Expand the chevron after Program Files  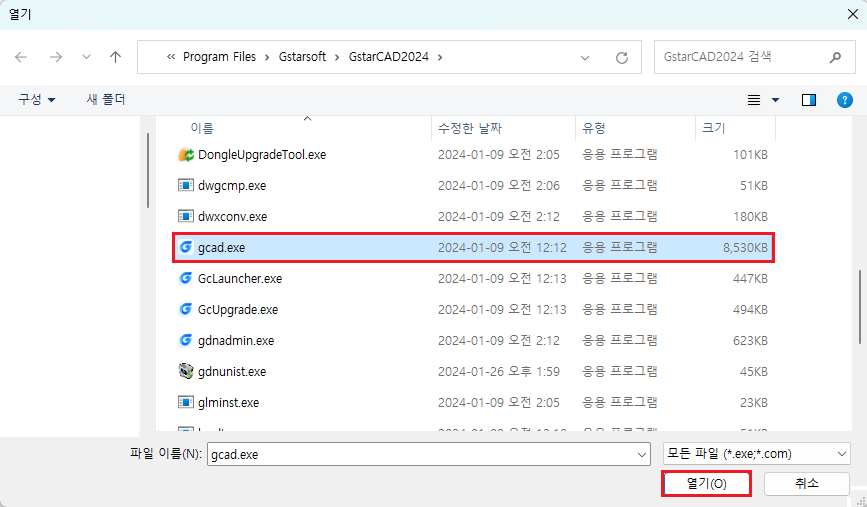click(268, 57)
